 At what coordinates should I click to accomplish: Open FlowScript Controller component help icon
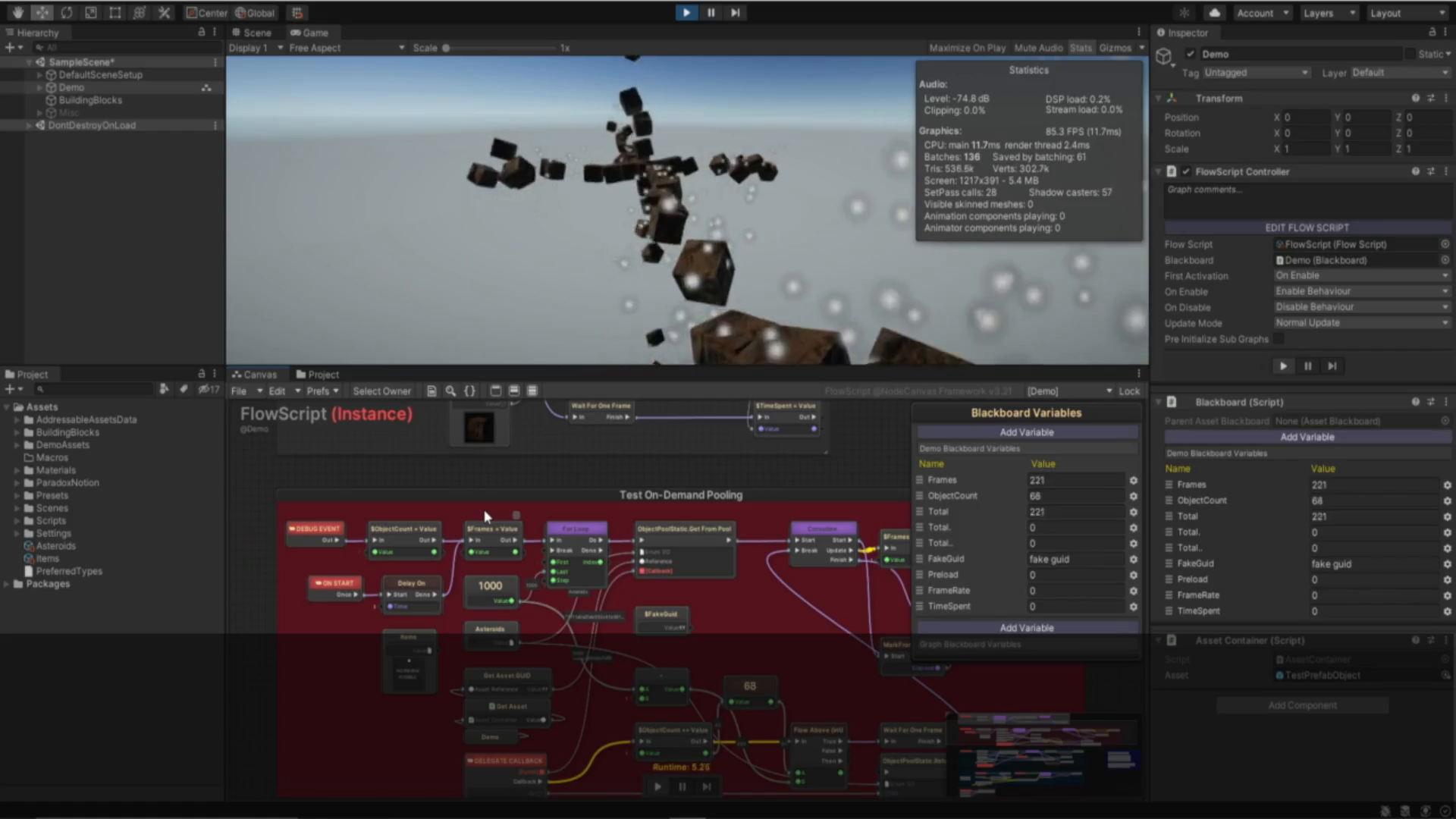pyautogui.click(x=1415, y=171)
